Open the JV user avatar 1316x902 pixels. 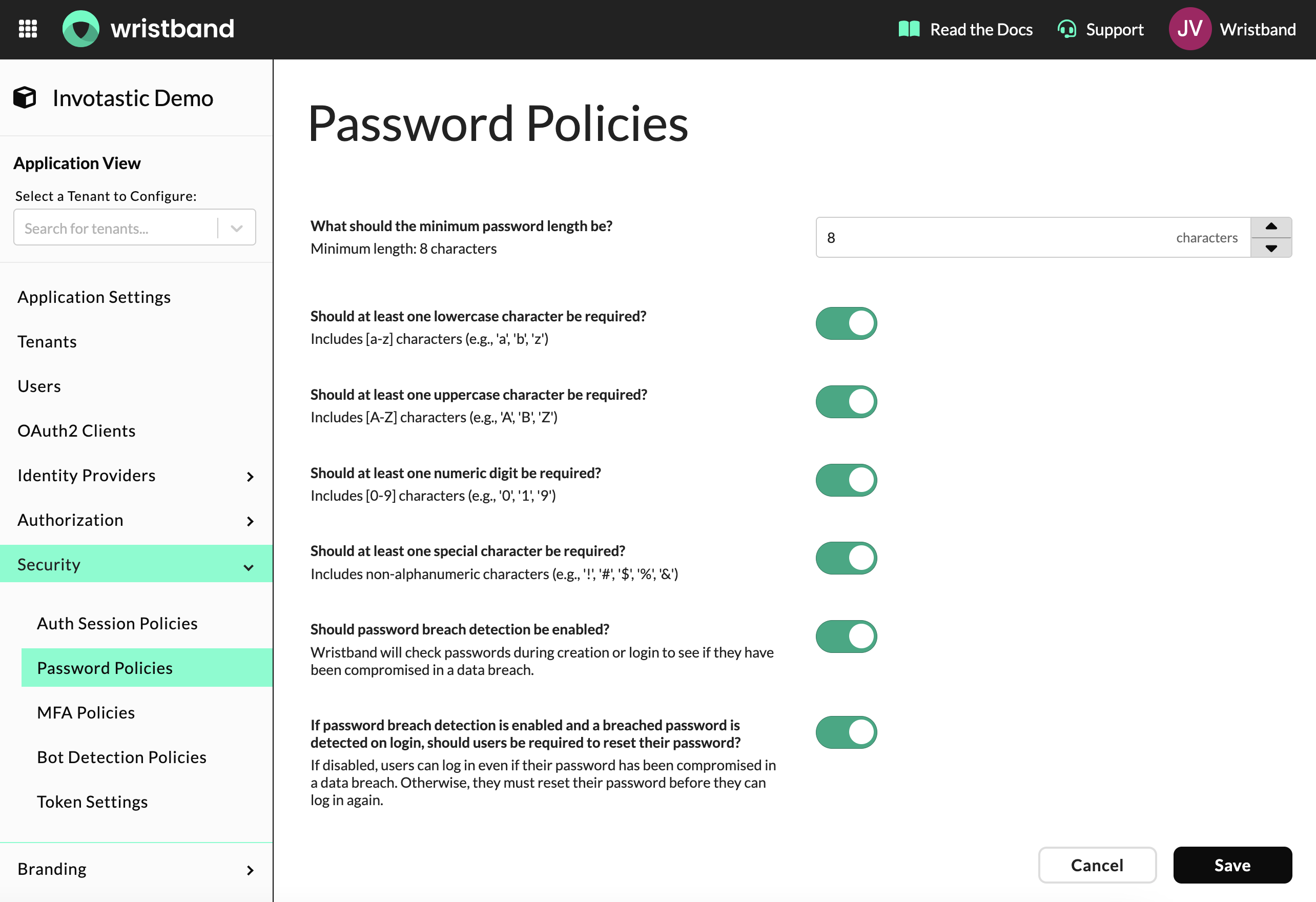click(x=1190, y=29)
